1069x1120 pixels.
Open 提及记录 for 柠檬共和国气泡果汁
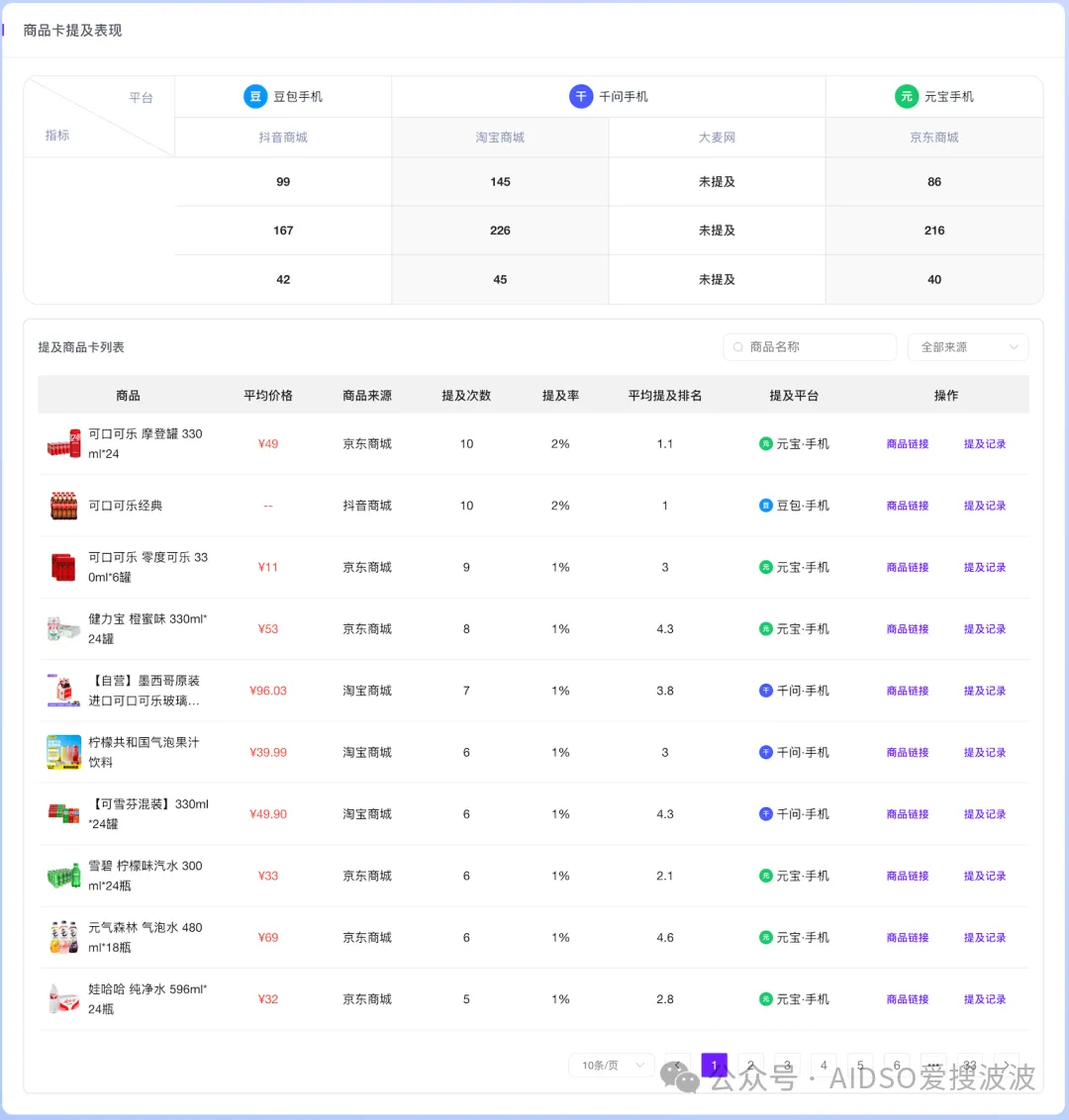click(x=985, y=752)
